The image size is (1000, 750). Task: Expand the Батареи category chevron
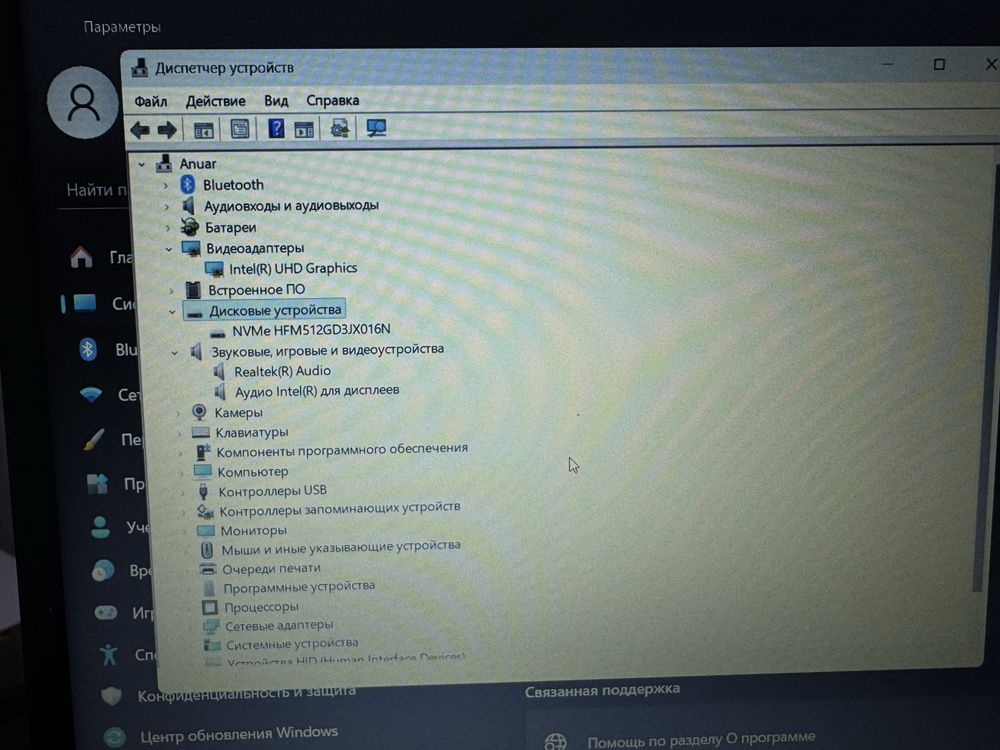[x=168, y=228]
